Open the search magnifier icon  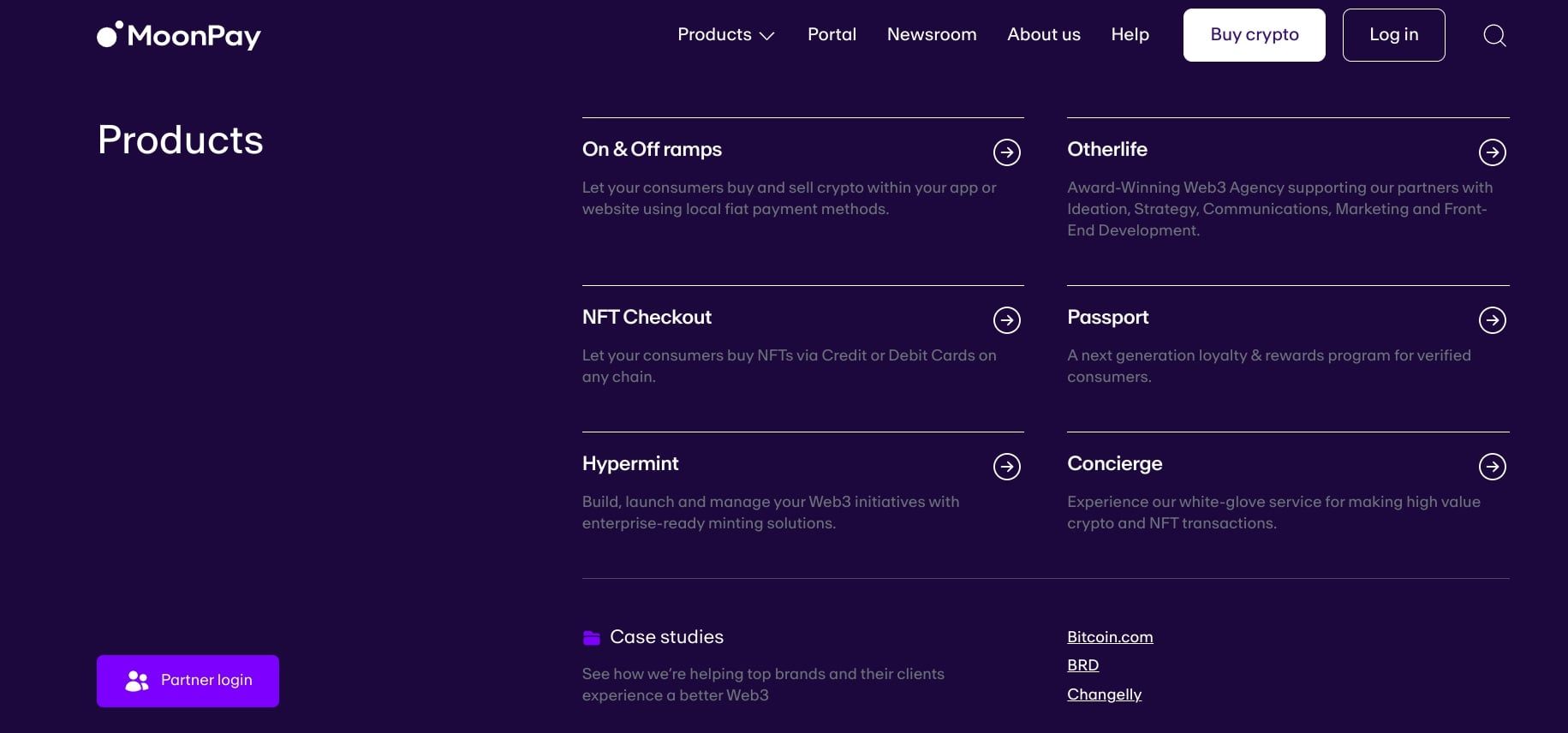coord(1494,35)
